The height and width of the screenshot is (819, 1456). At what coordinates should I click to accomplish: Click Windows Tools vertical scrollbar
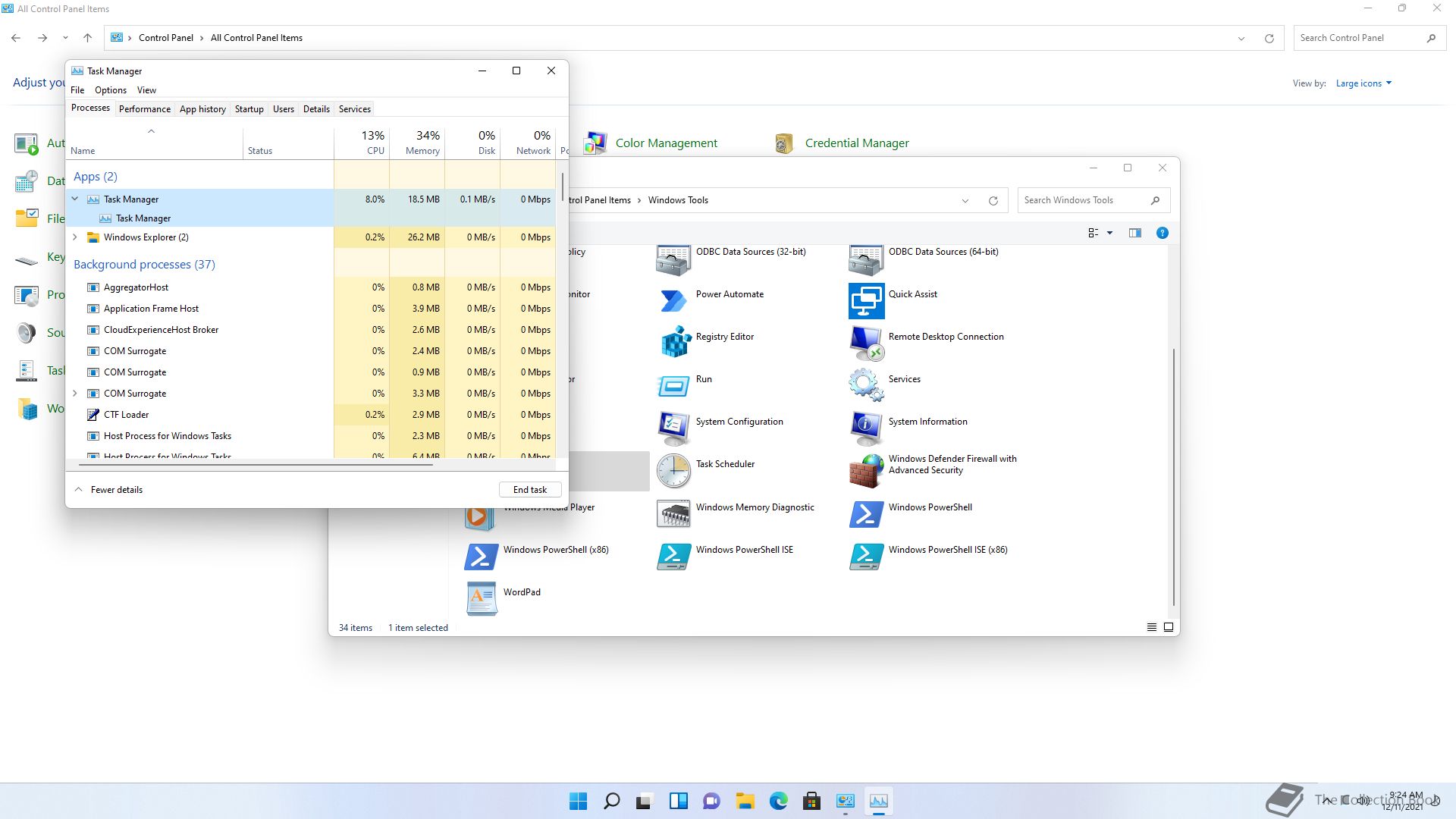coord(1174,477)
